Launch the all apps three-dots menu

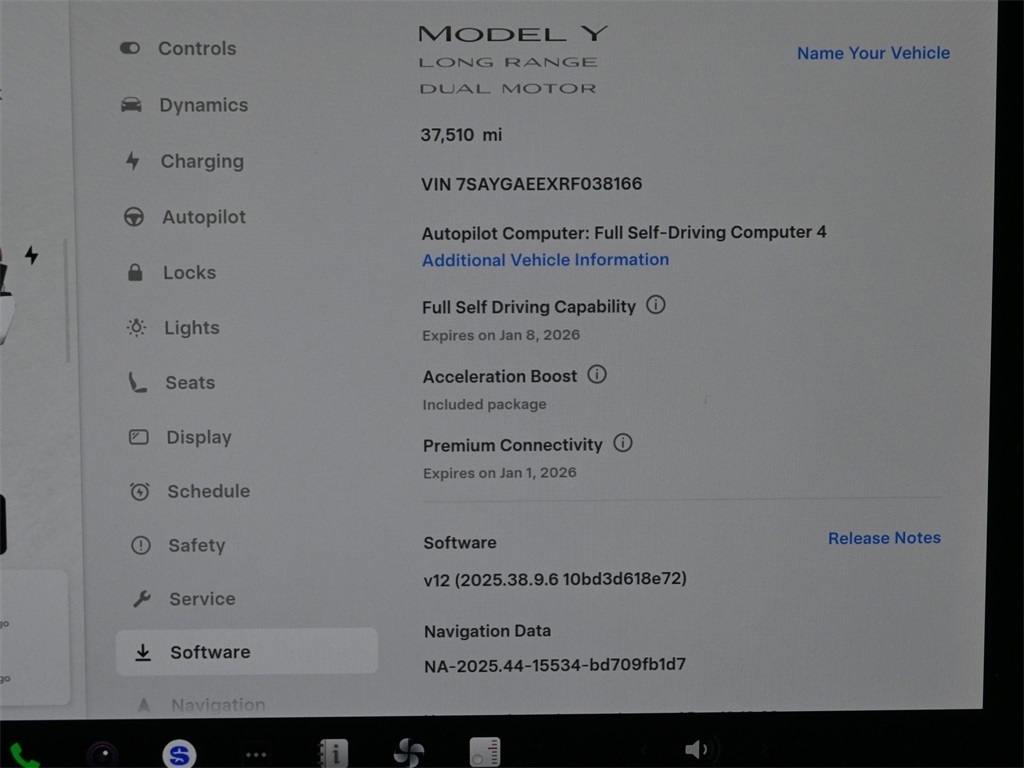pos(256,753)
